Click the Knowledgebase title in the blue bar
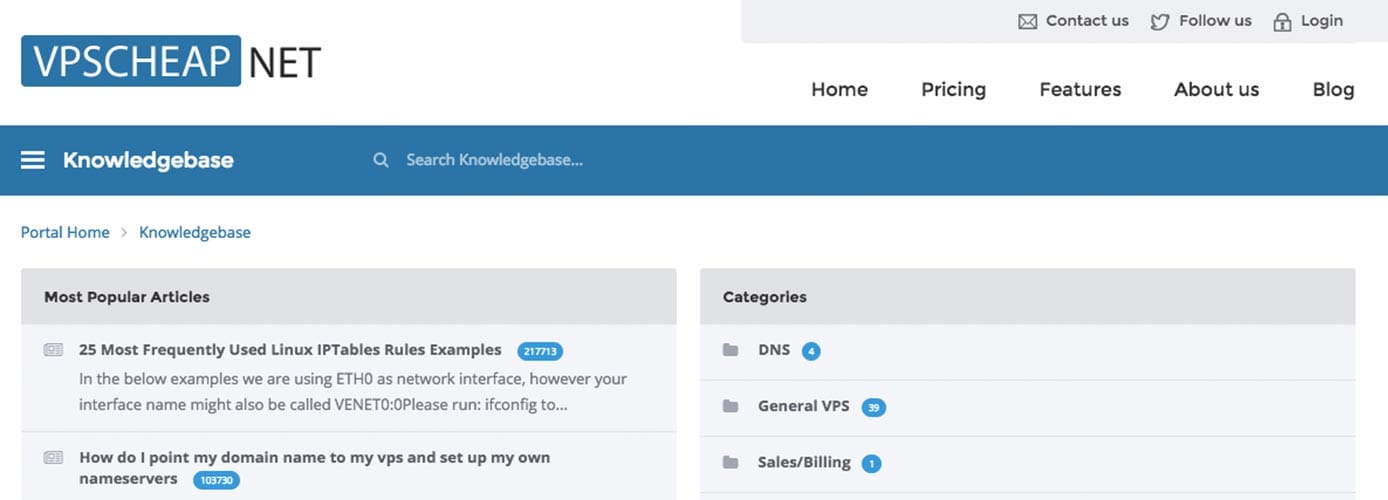Image resolution: width=1388 pixels, height=500 pixels. coord(148,160)
